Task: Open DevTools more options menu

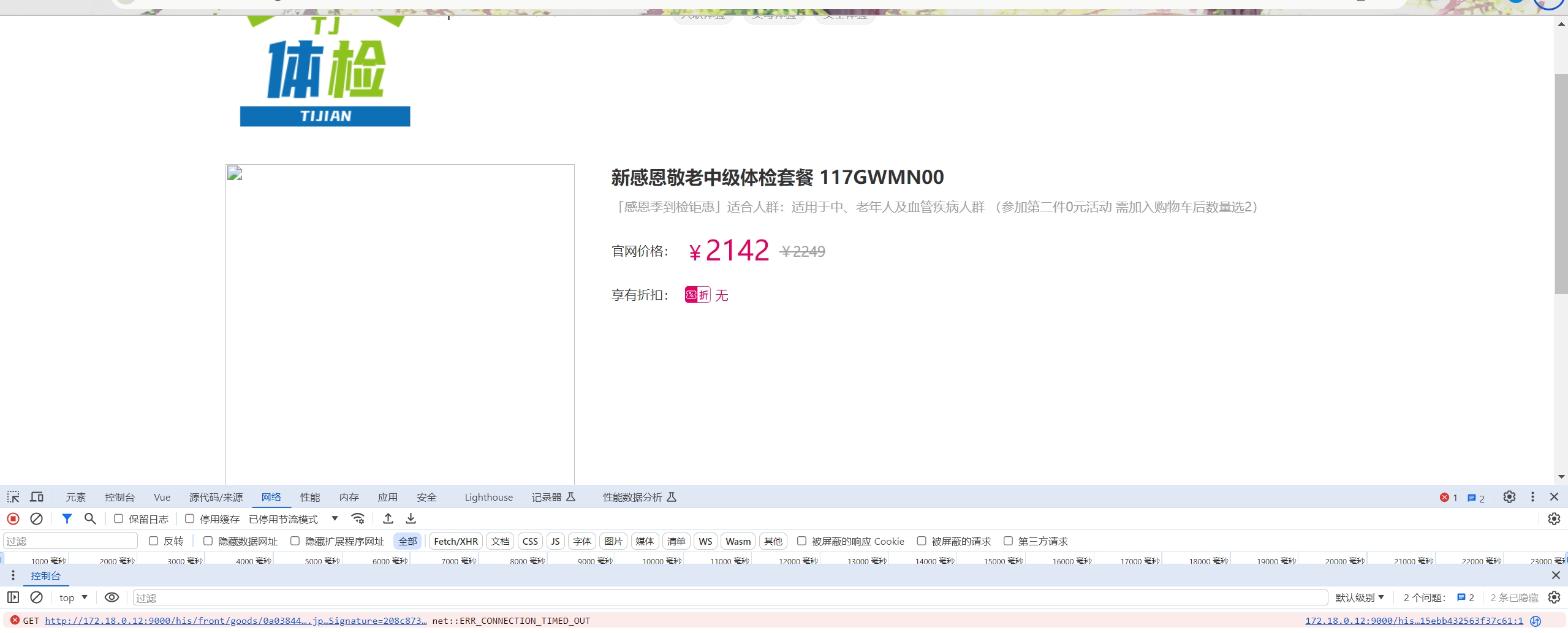Action: click(x=1532, y=497)
